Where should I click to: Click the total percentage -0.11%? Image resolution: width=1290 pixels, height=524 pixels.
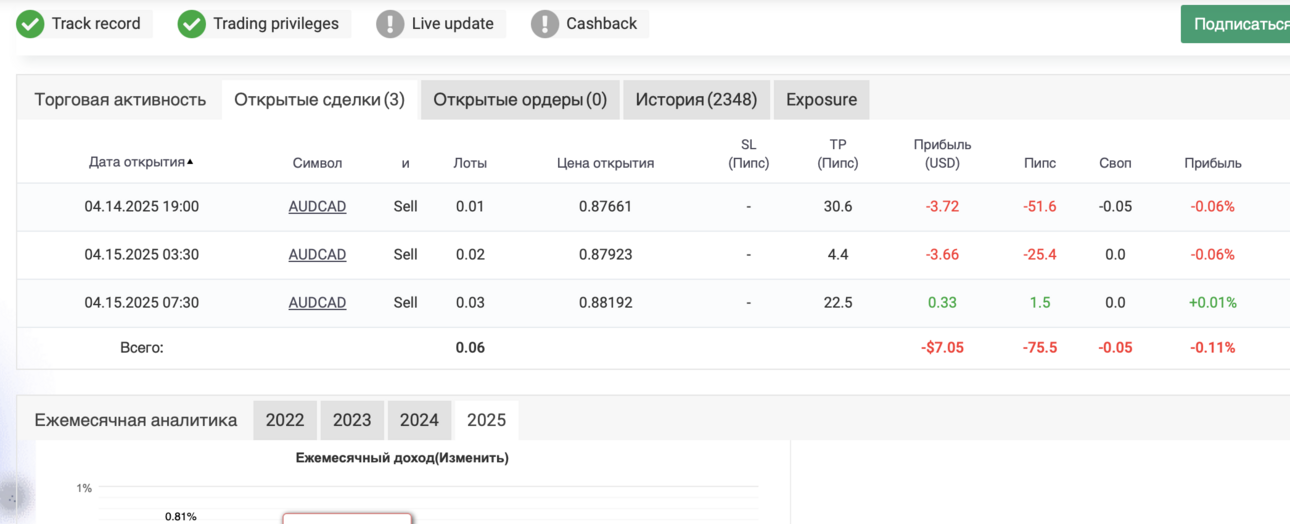1212,348
